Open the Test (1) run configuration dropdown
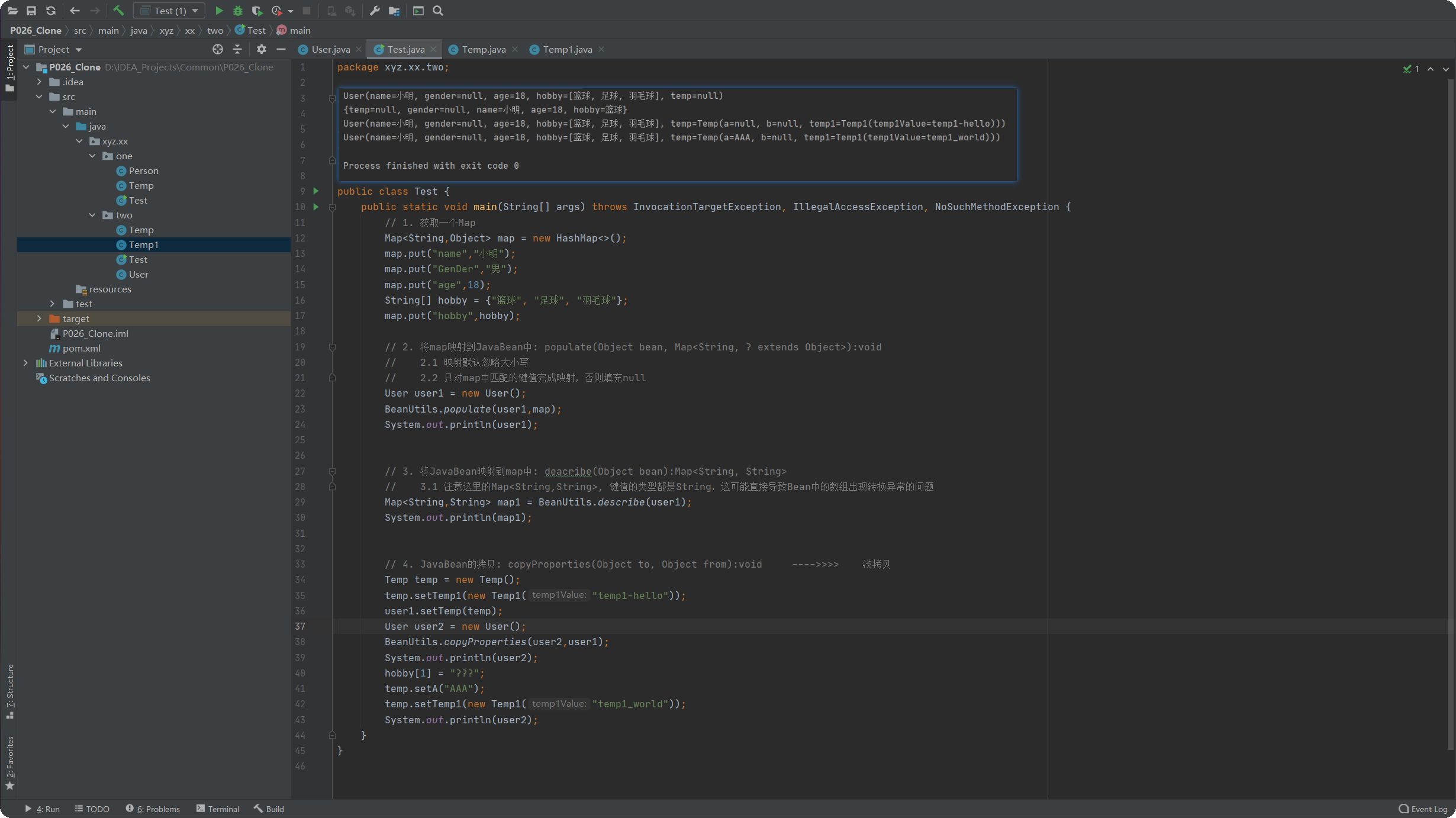This screenshot has height=818, width=1456. (x=169, y=11)
